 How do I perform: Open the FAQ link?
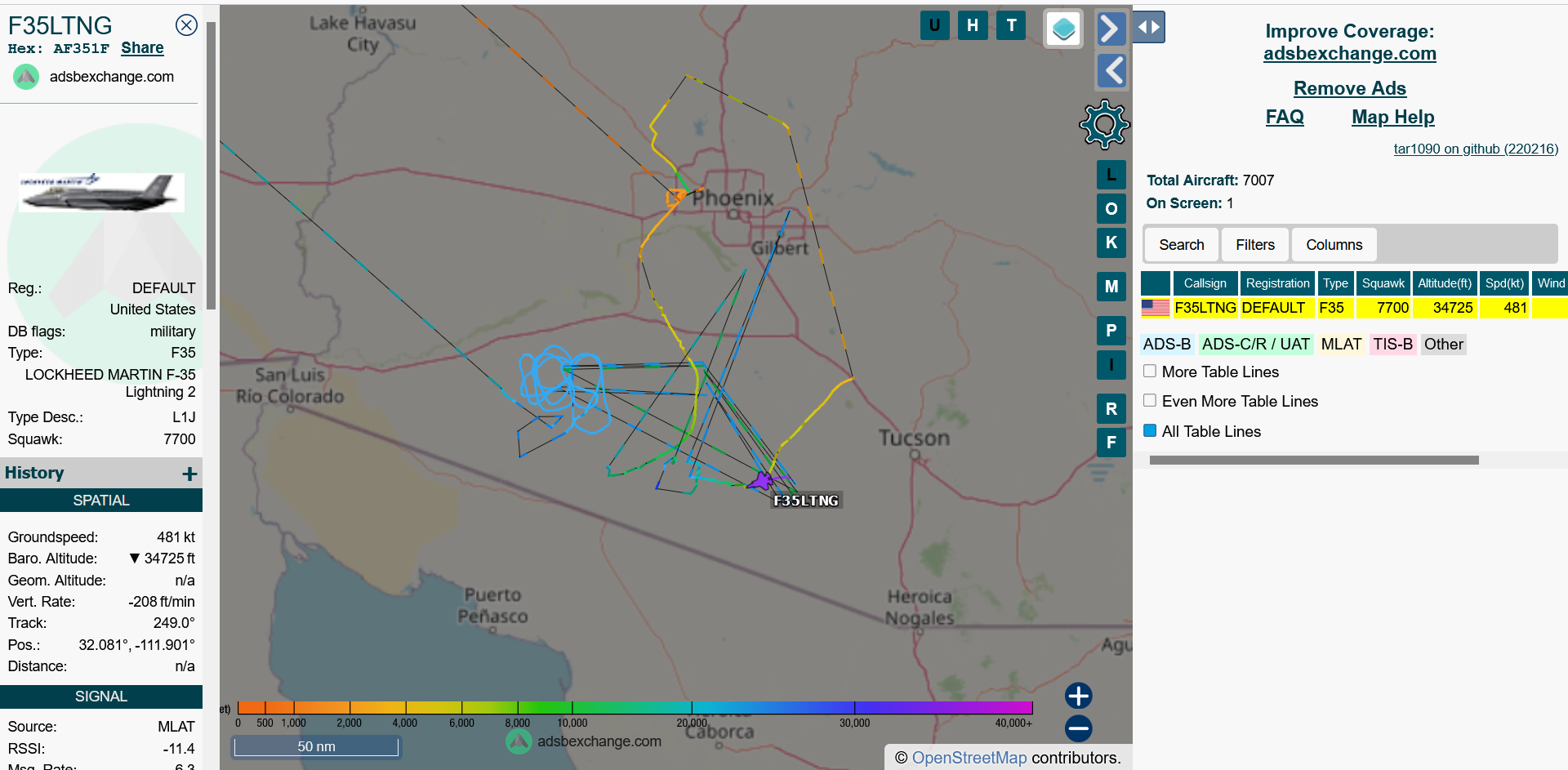[1285, 117]
